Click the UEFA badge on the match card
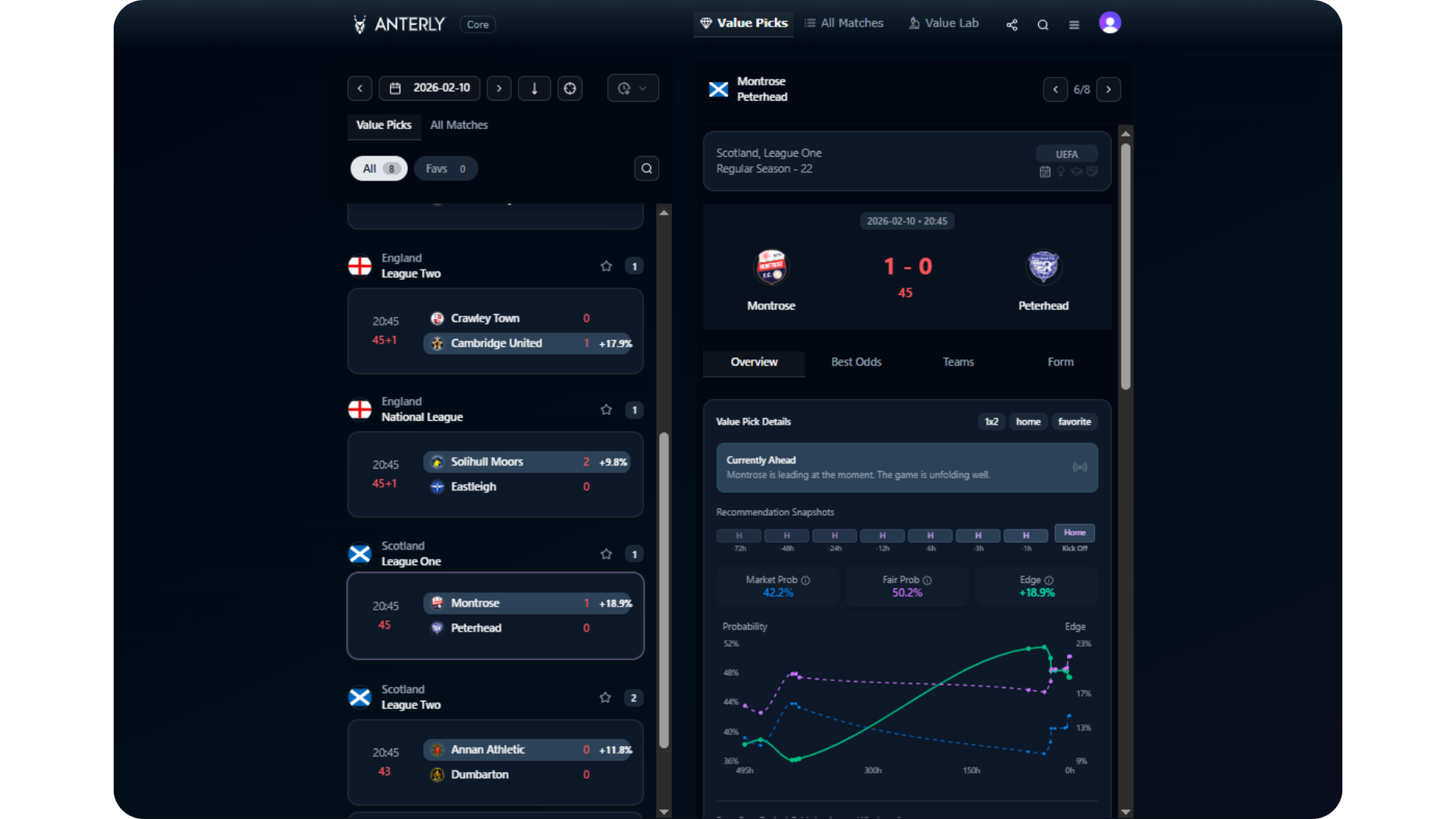Screen dimensions: 1456x819 click(1066, 153)
